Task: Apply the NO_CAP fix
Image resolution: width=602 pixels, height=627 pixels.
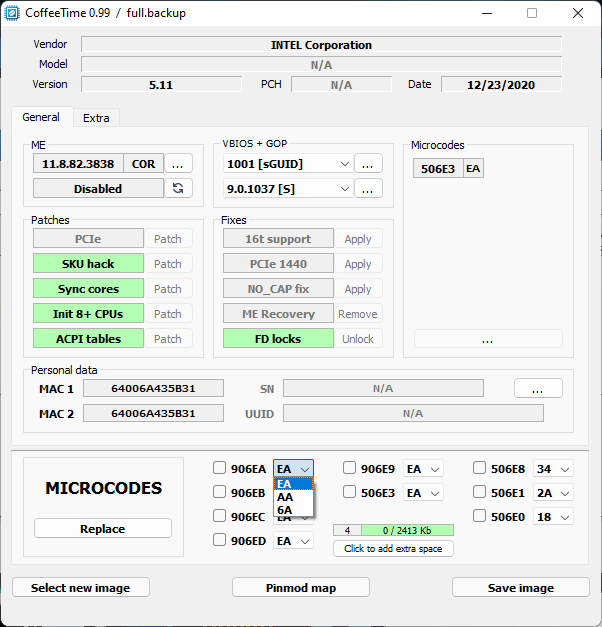Action: [358, 289]
